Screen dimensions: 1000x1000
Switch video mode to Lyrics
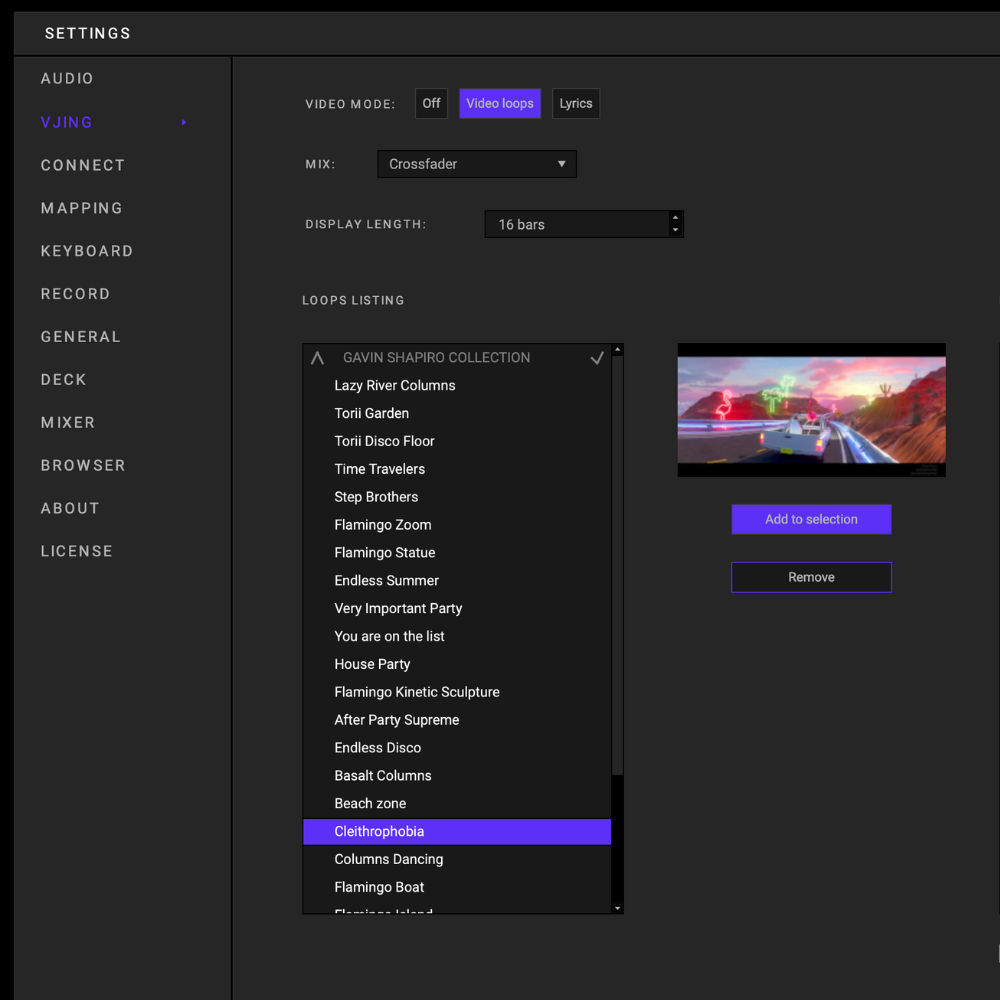[x=576, y=103]
